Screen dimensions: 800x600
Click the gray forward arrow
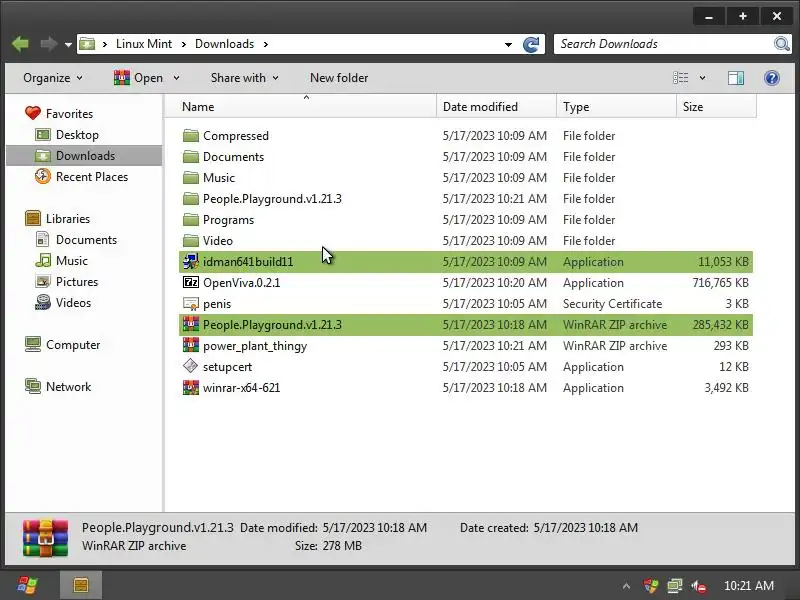(x=48, y=44)
